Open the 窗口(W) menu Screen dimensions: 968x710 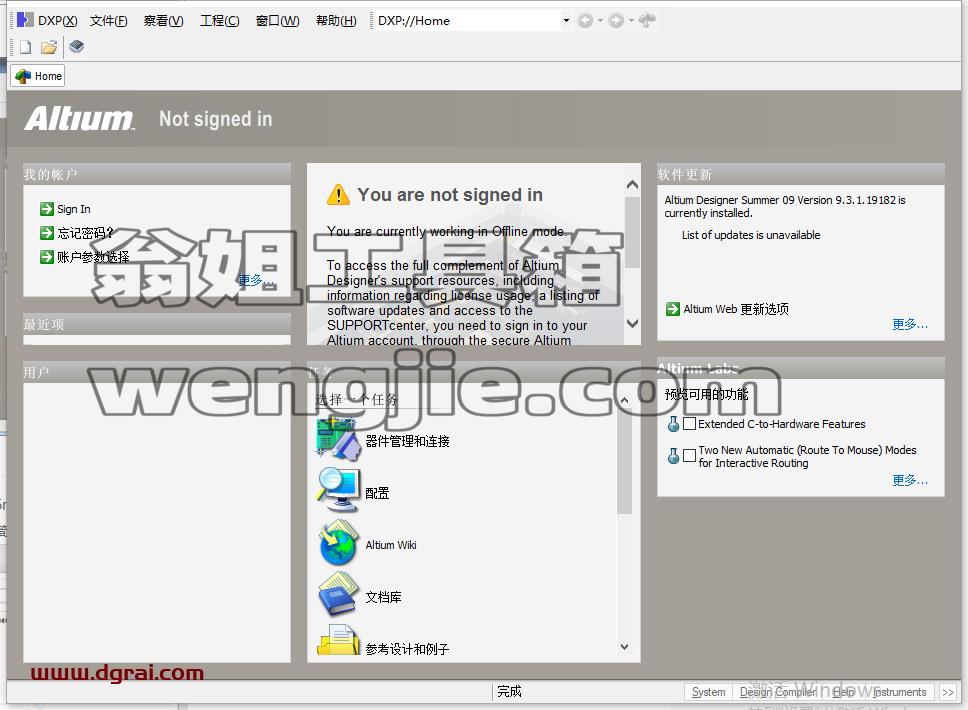[x=277, y=20]
